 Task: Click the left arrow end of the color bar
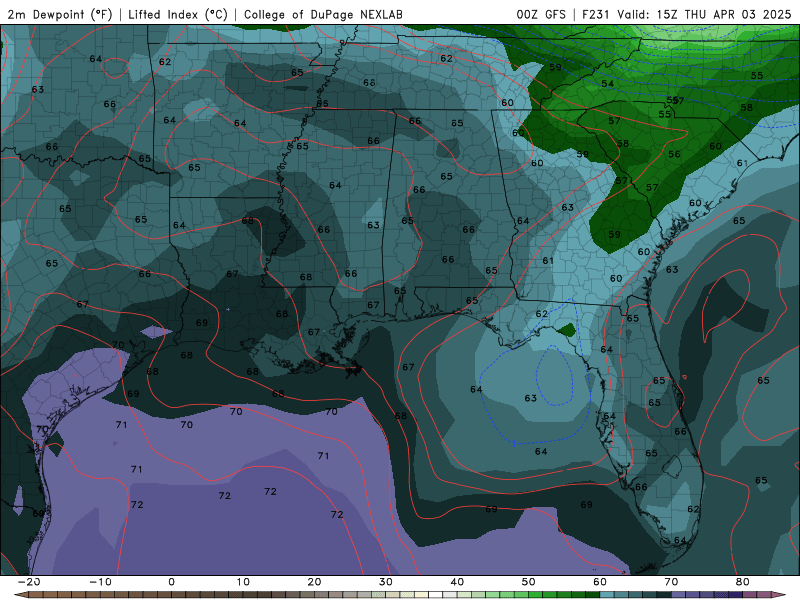pos(20,595)
